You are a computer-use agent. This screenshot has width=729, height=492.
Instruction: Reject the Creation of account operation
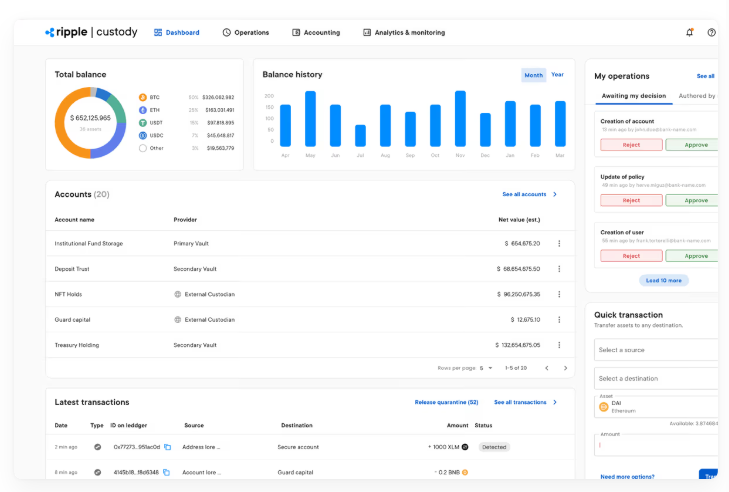(631, 145)
